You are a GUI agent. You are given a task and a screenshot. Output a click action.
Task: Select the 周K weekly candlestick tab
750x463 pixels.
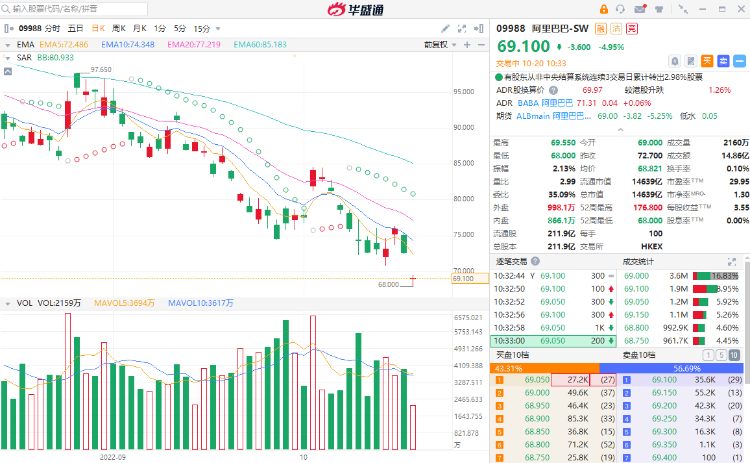click(119, 29)
